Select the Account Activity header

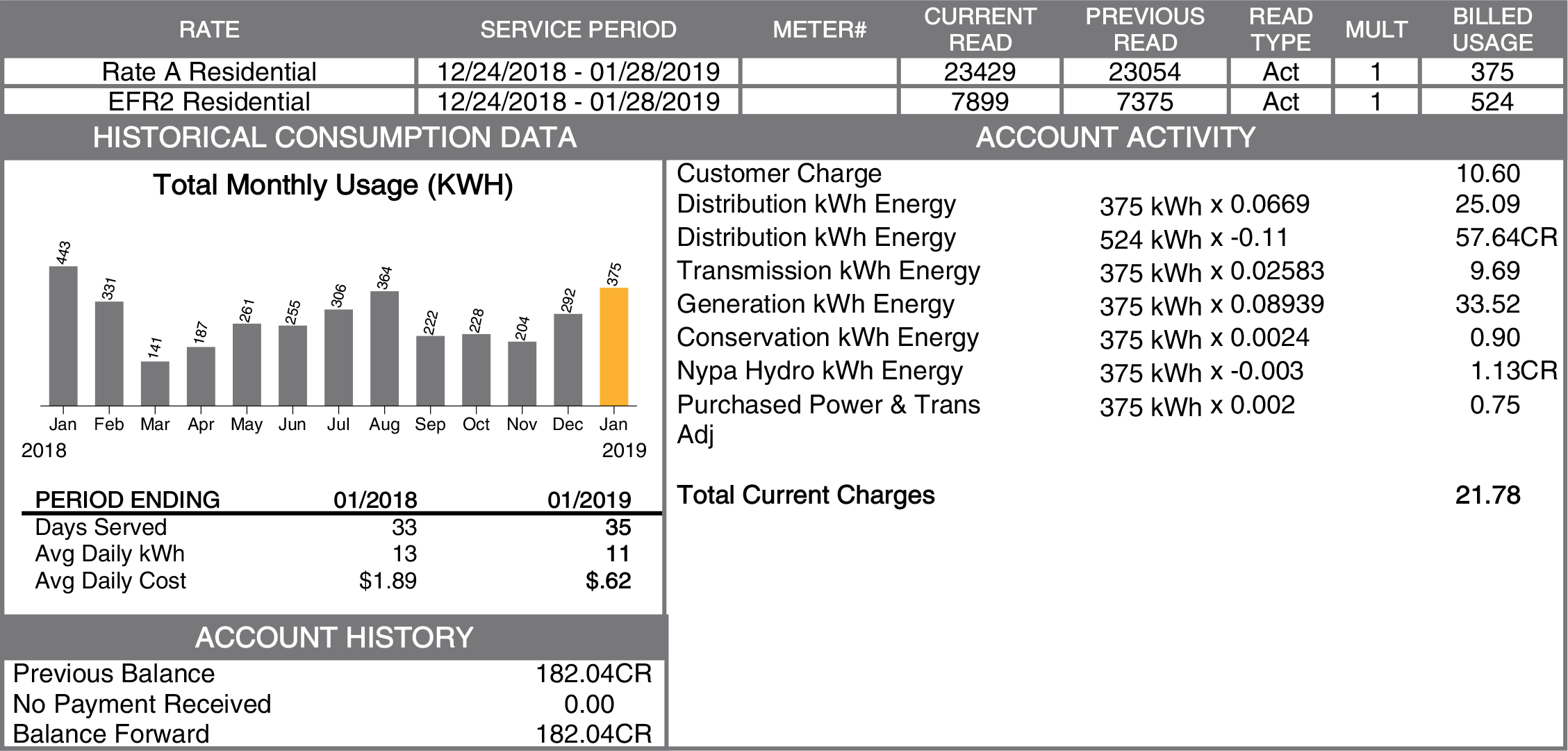point(1115,138)
